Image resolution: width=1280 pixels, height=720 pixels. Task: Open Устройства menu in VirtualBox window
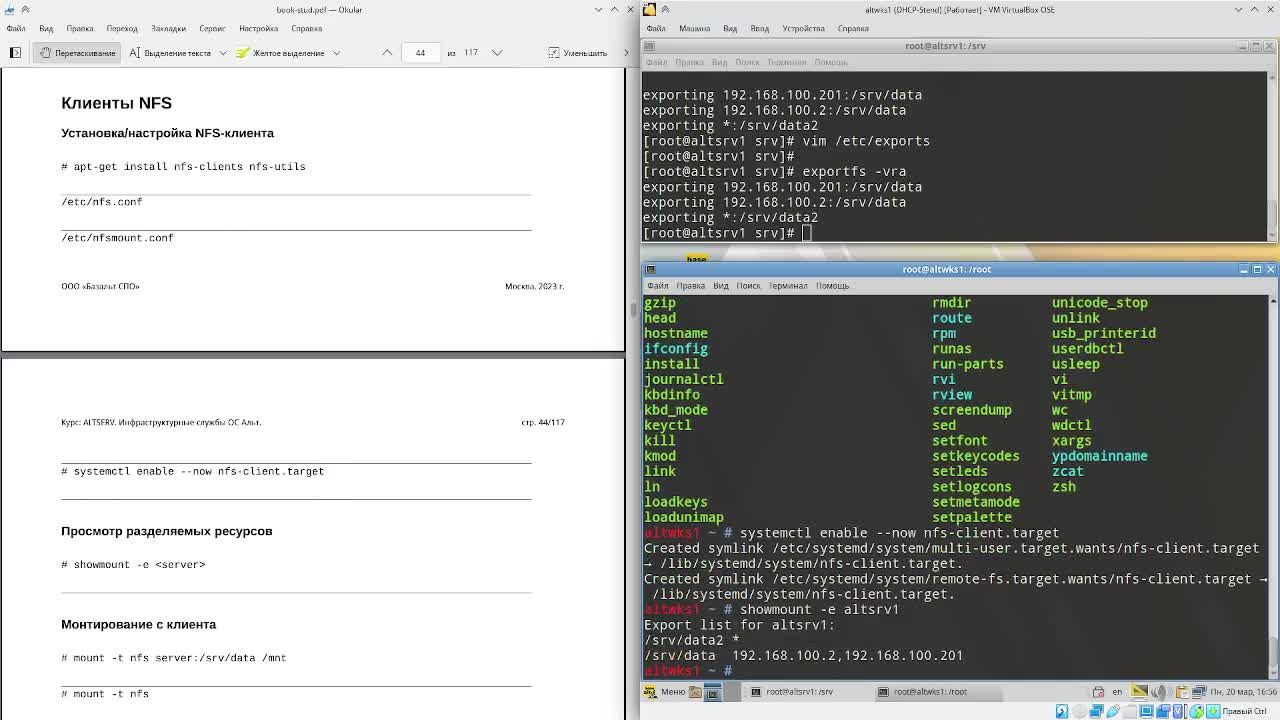point(803,28)
